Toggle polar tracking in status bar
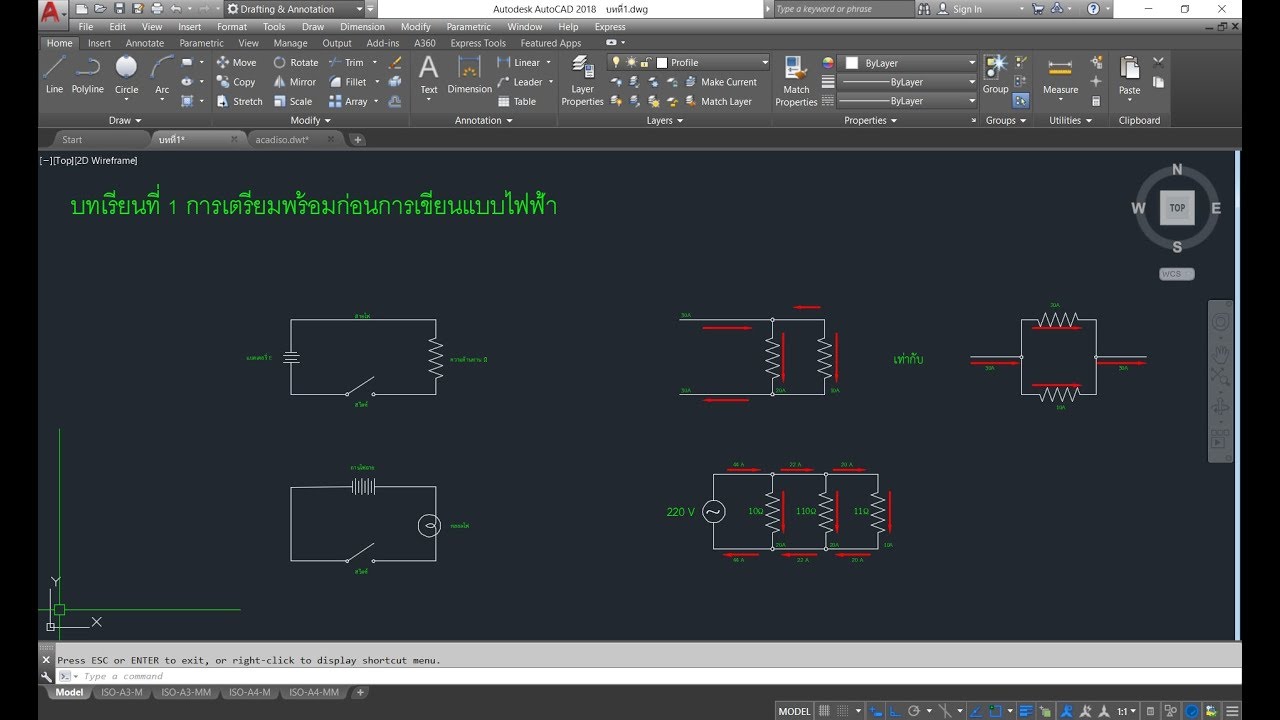The image size is (1280, 720). point(914,711)
